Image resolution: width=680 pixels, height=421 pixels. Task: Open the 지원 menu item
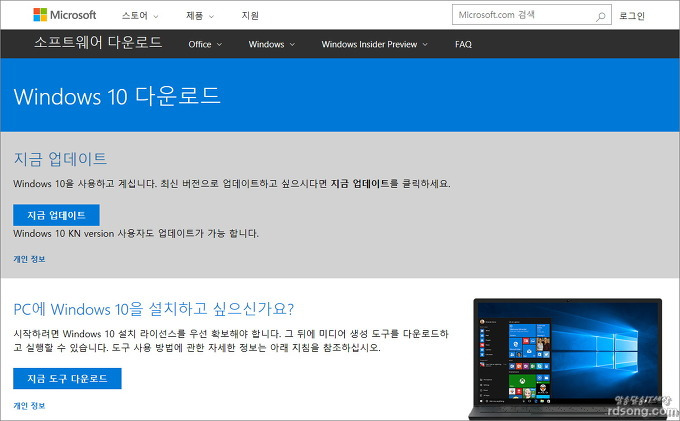point(250,16)
